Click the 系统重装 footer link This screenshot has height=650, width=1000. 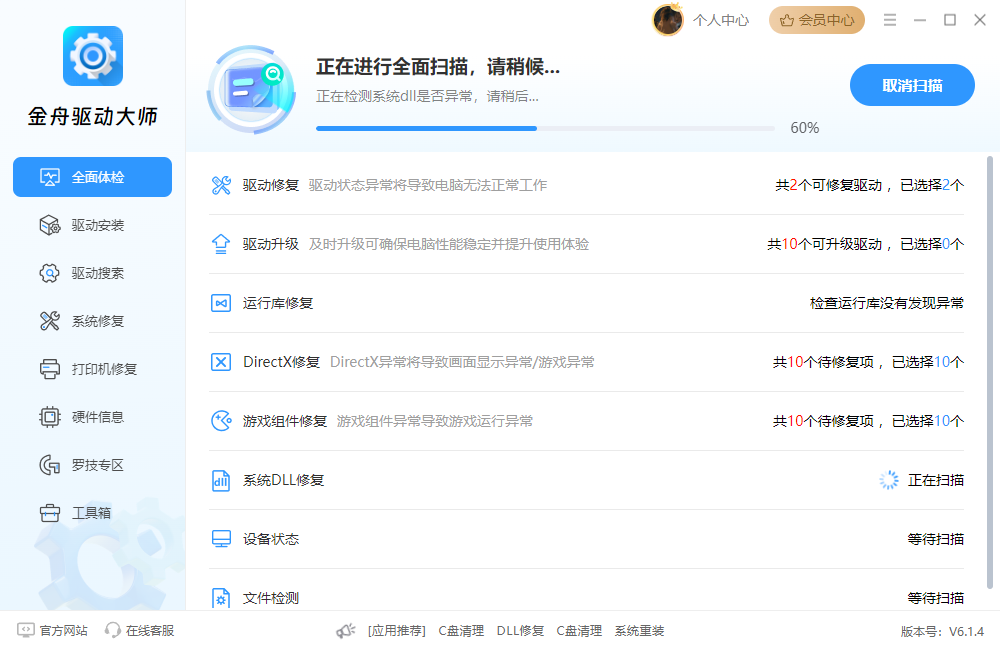click(x=639, y=631)
